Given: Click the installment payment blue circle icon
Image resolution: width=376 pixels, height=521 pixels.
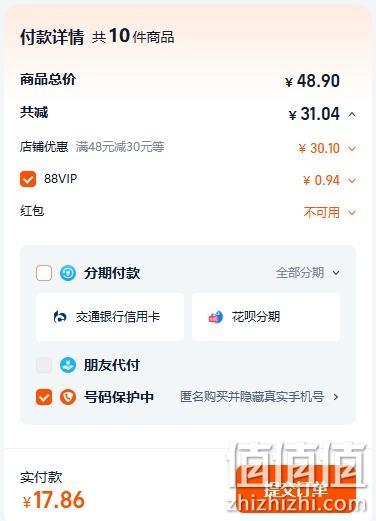Looking at the screenshot, I should pyautogui.click(x=68, y=273).
